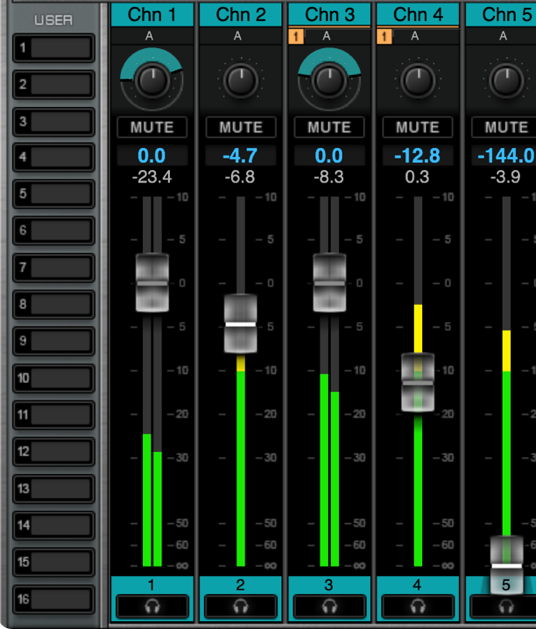The image size is (536, 629).
Task: Select user preset slot 1
Action: 54,48
